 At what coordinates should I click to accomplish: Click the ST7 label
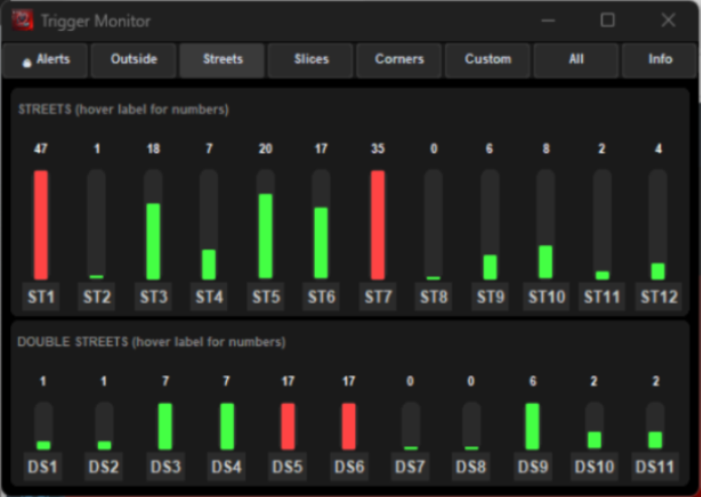(378, 297)
